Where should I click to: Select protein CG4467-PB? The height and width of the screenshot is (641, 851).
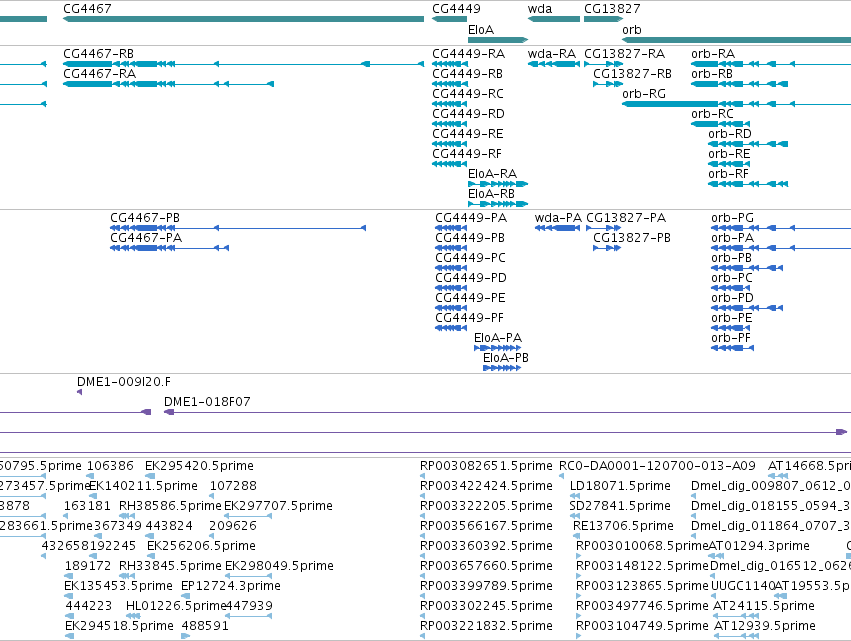(238, 228)
